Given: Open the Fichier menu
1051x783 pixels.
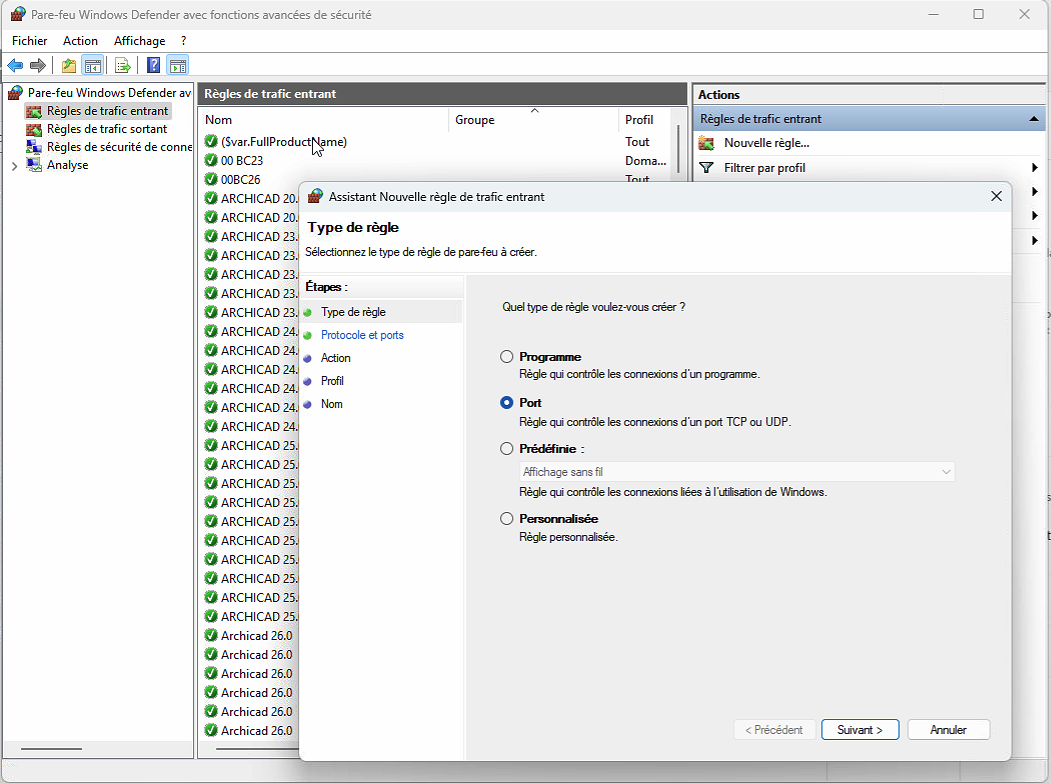Looking at the screenshot, I should (29, 41).
